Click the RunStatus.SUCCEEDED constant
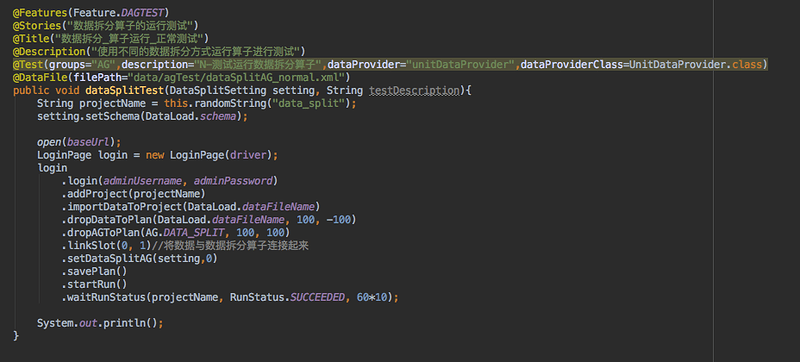The height and width of the screenshot is (362, 800). click(x=287, y=297)
